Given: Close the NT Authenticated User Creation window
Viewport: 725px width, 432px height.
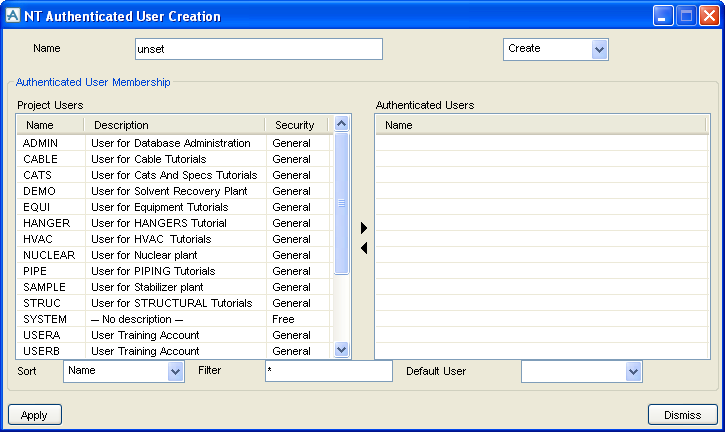Looking at the screenshot, I should 710,16.
